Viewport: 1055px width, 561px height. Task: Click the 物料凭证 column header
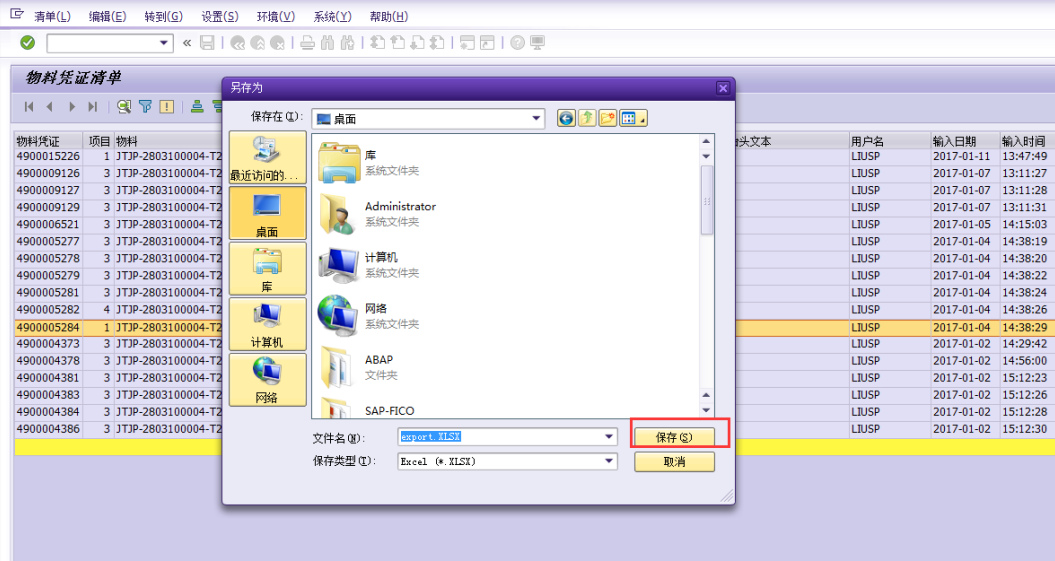[48, 141]
